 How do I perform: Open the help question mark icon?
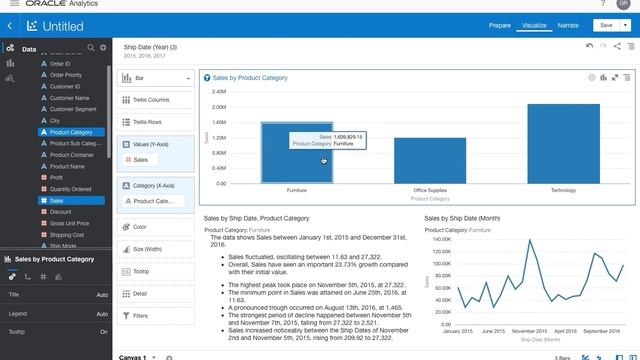tap(603, 4)
